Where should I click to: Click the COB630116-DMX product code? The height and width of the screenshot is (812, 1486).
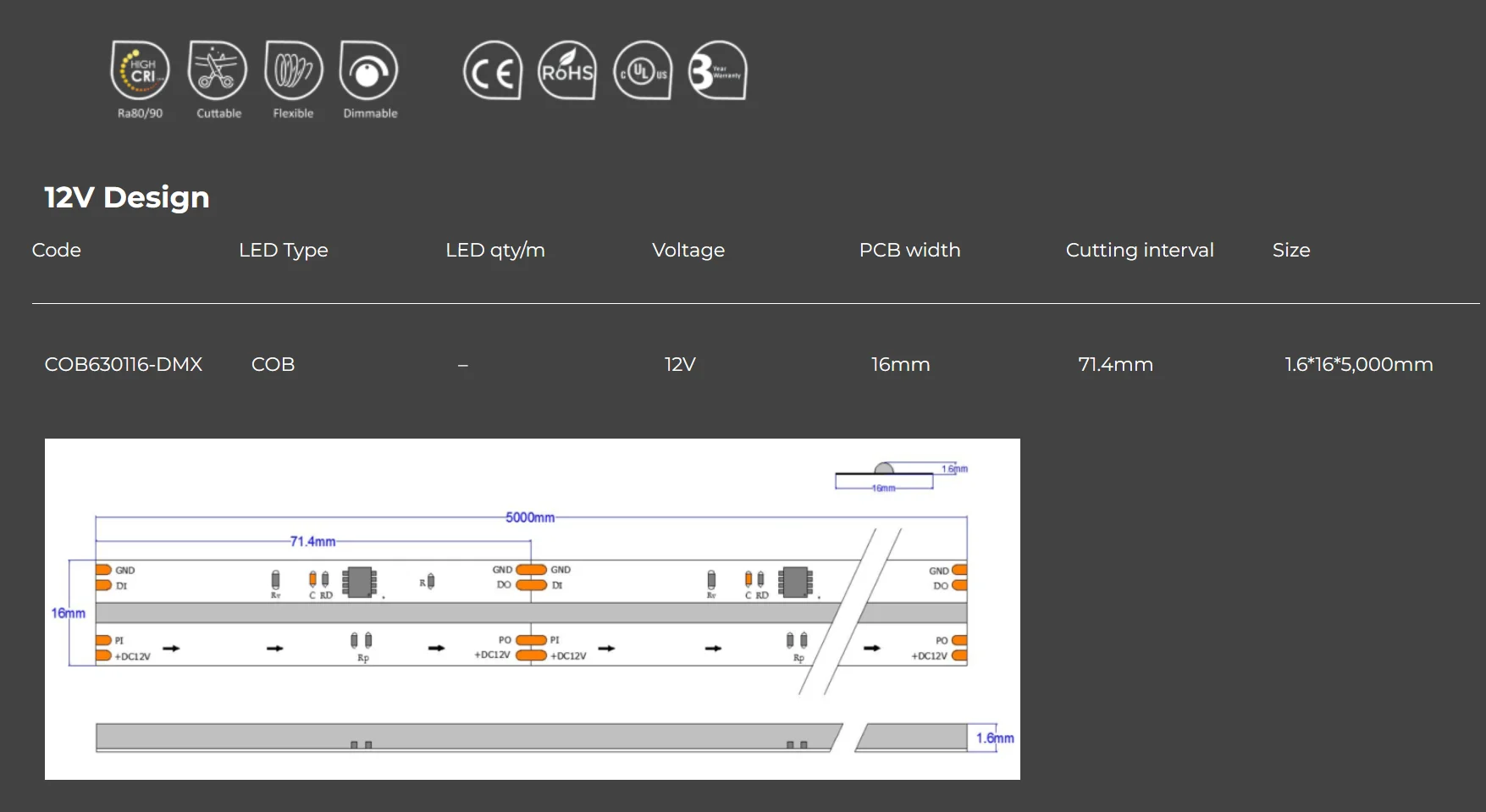124,364
